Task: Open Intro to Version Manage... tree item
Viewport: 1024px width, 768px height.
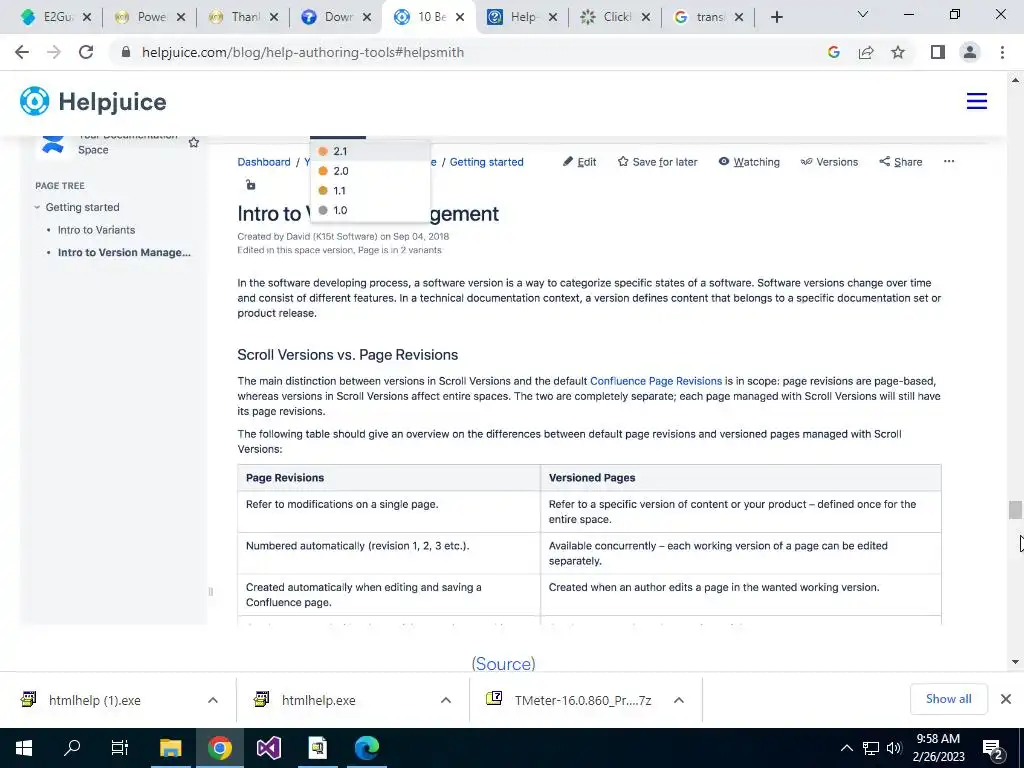Action: 124,252
